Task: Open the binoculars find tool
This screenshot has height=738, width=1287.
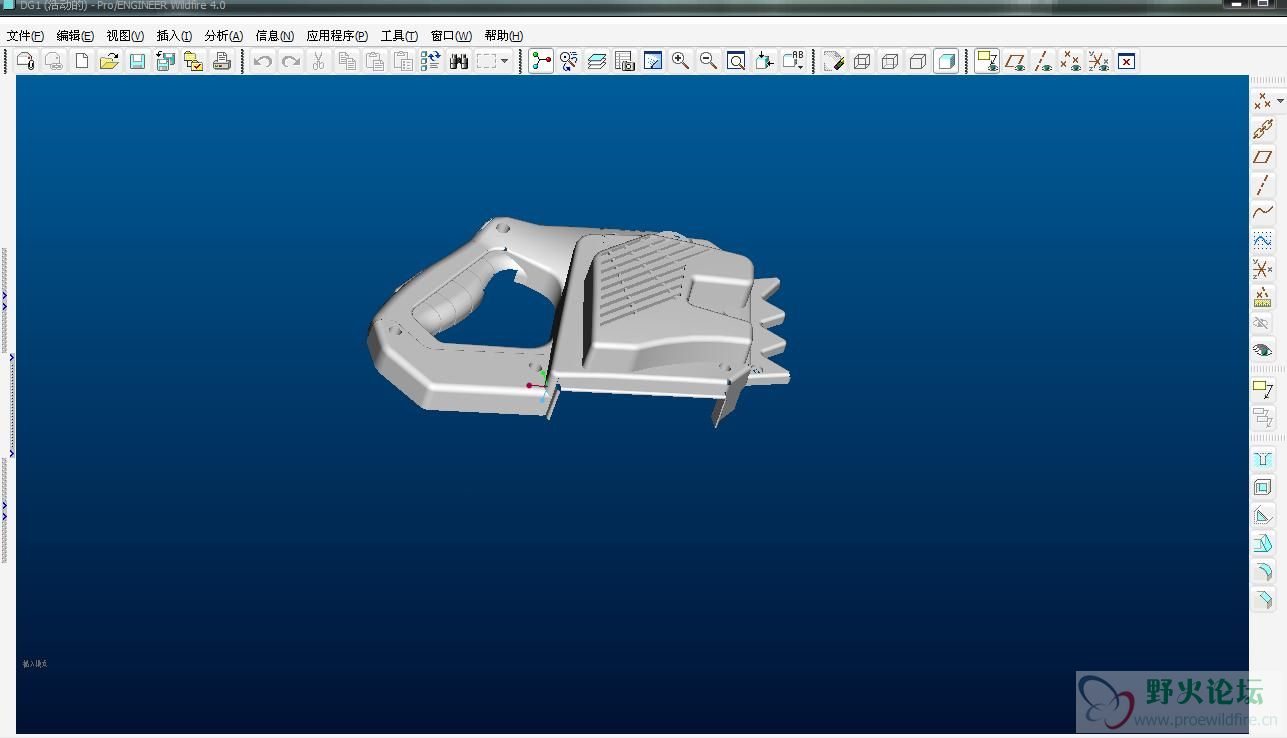Action: (x=459, y=61)
